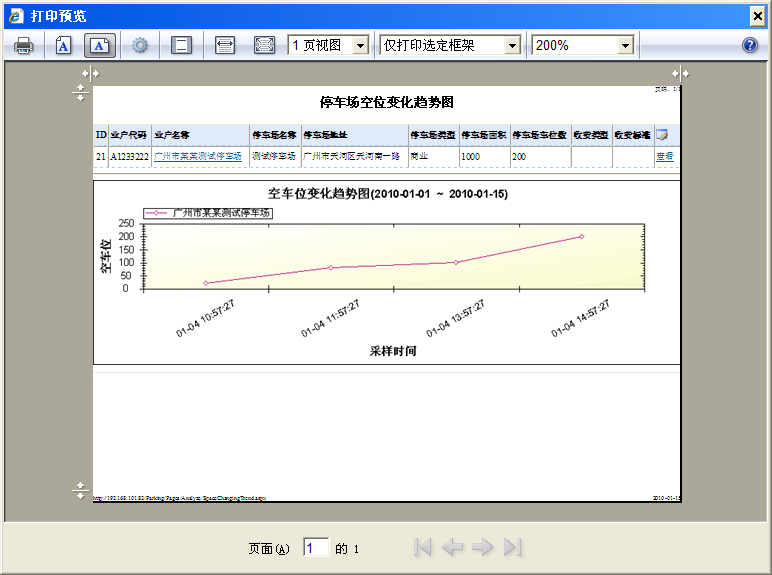The width and height of the screenshot is (772, 575).
Task: Click the axis label 01-04 14:57:27
Action: 580,318
